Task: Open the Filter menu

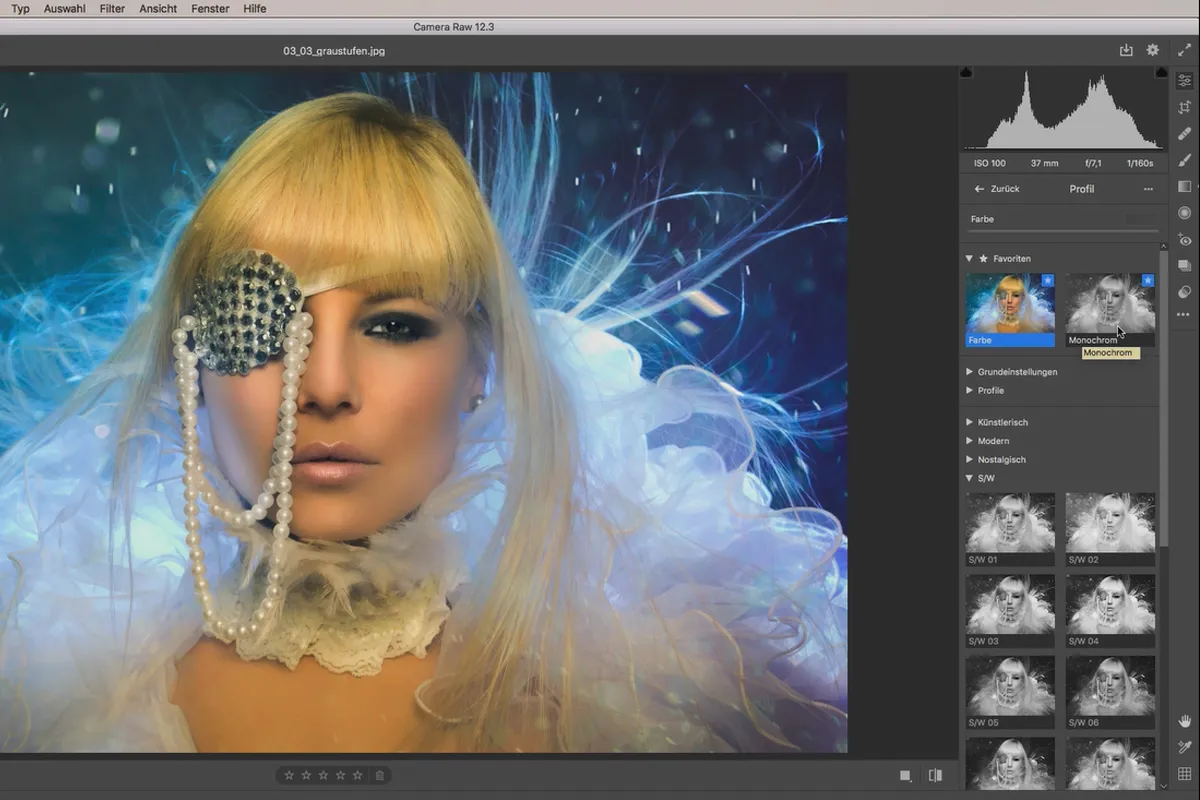Action: 113,8
